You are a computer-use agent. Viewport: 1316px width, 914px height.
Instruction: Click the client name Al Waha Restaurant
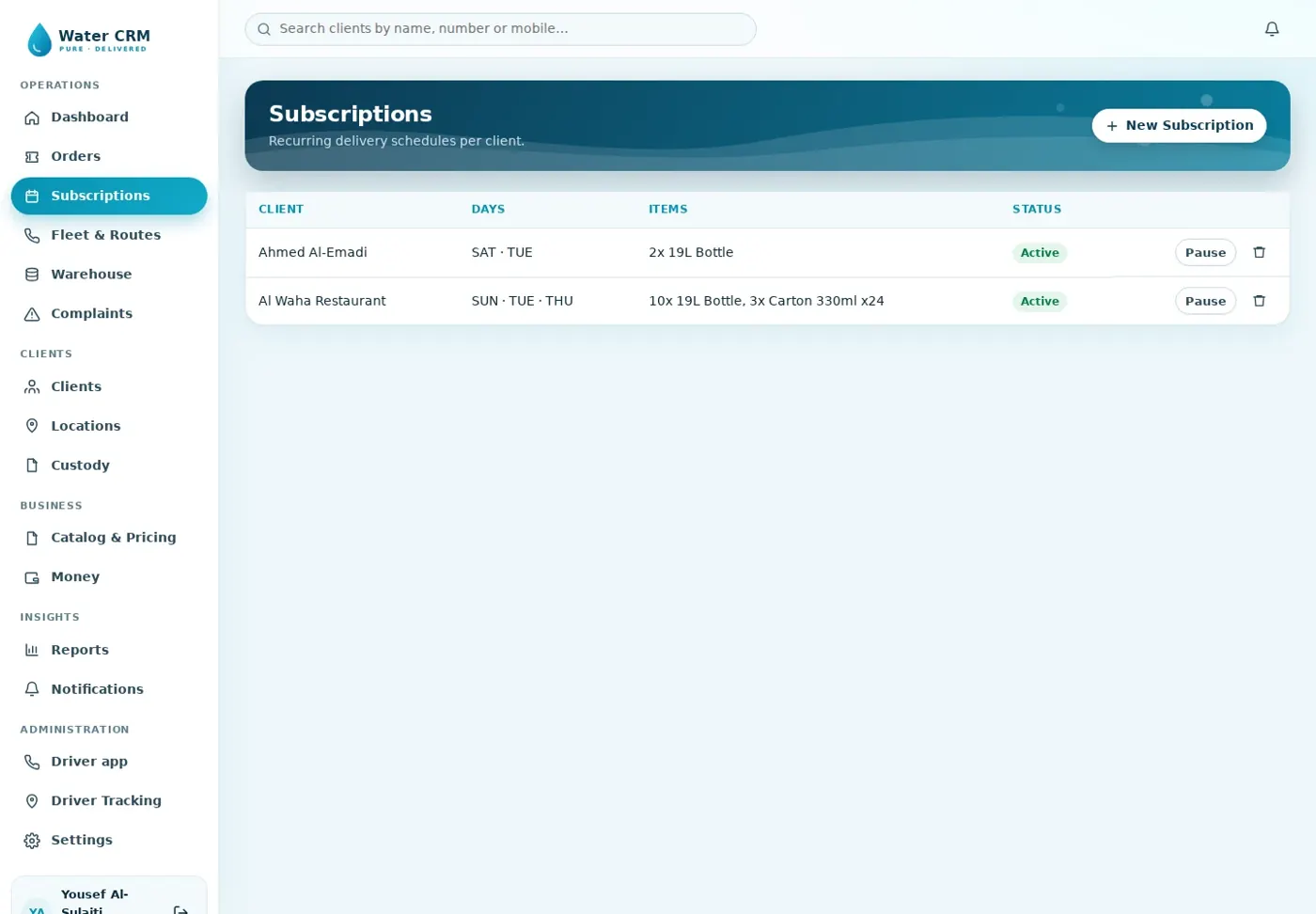(x=322, y=301)
